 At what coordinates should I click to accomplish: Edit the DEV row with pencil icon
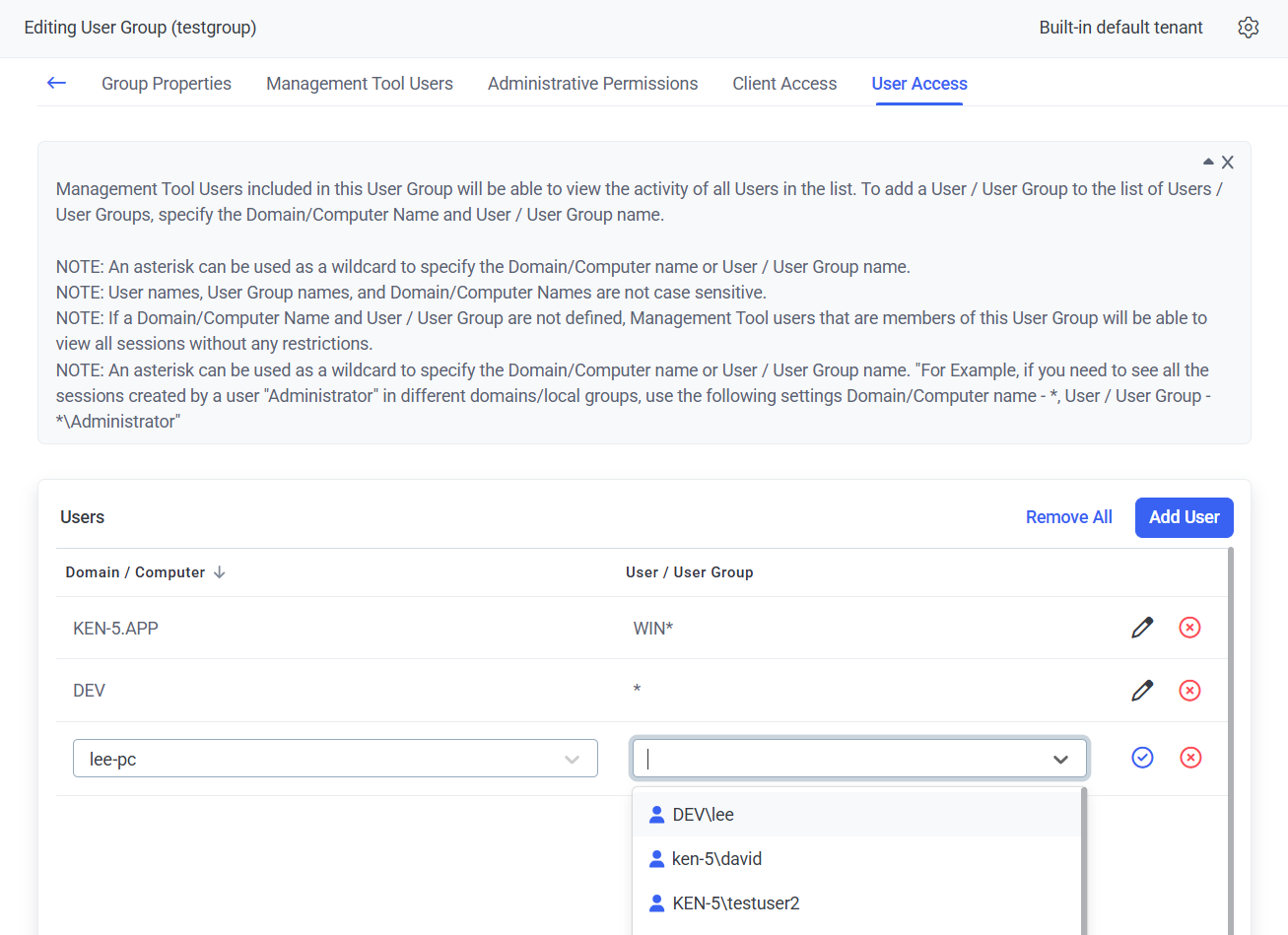1142,691
